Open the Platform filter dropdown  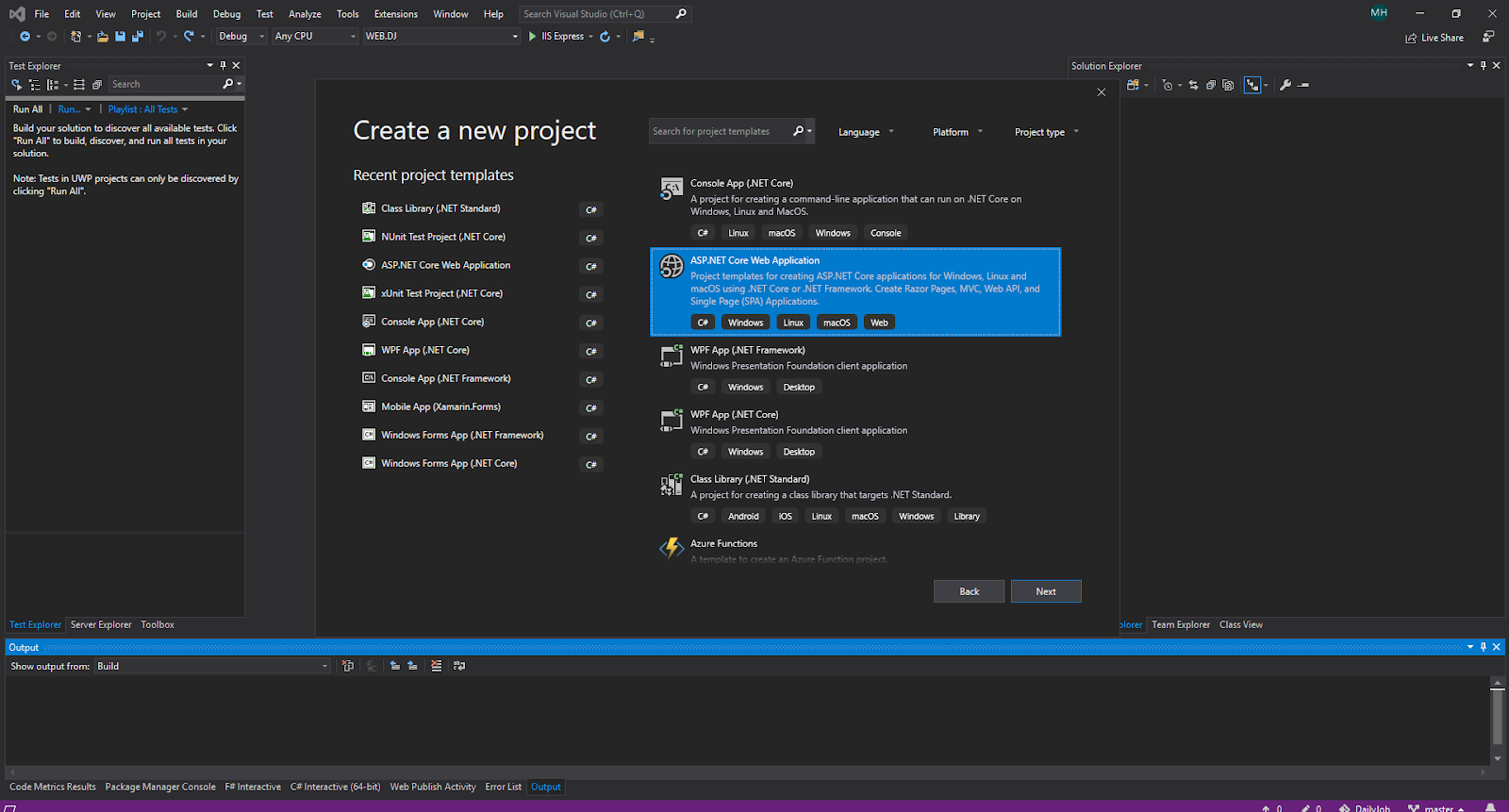click(x=957, y=132)
